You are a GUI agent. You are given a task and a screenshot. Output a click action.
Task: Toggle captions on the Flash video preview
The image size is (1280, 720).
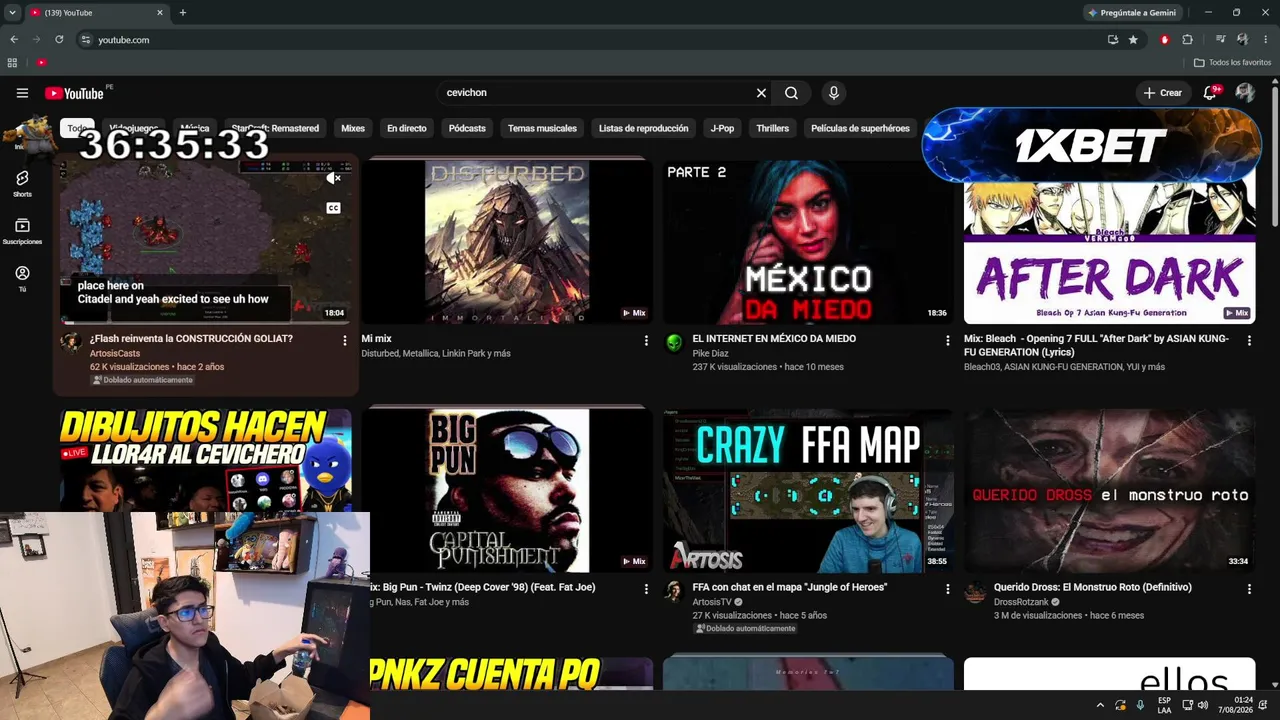[x=334, y=208]
